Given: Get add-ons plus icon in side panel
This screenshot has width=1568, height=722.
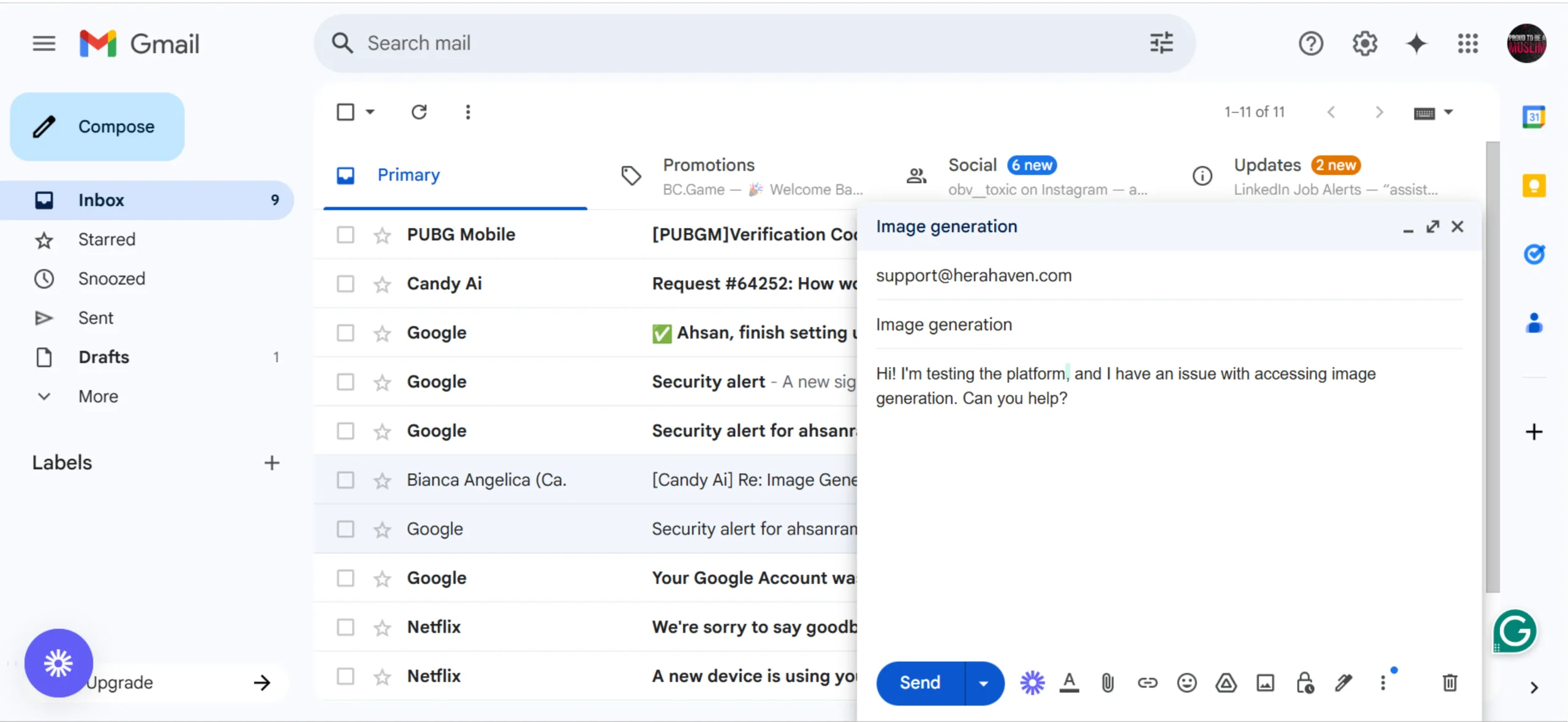Looking at the screenshot, I should [x=1534, y=431].
